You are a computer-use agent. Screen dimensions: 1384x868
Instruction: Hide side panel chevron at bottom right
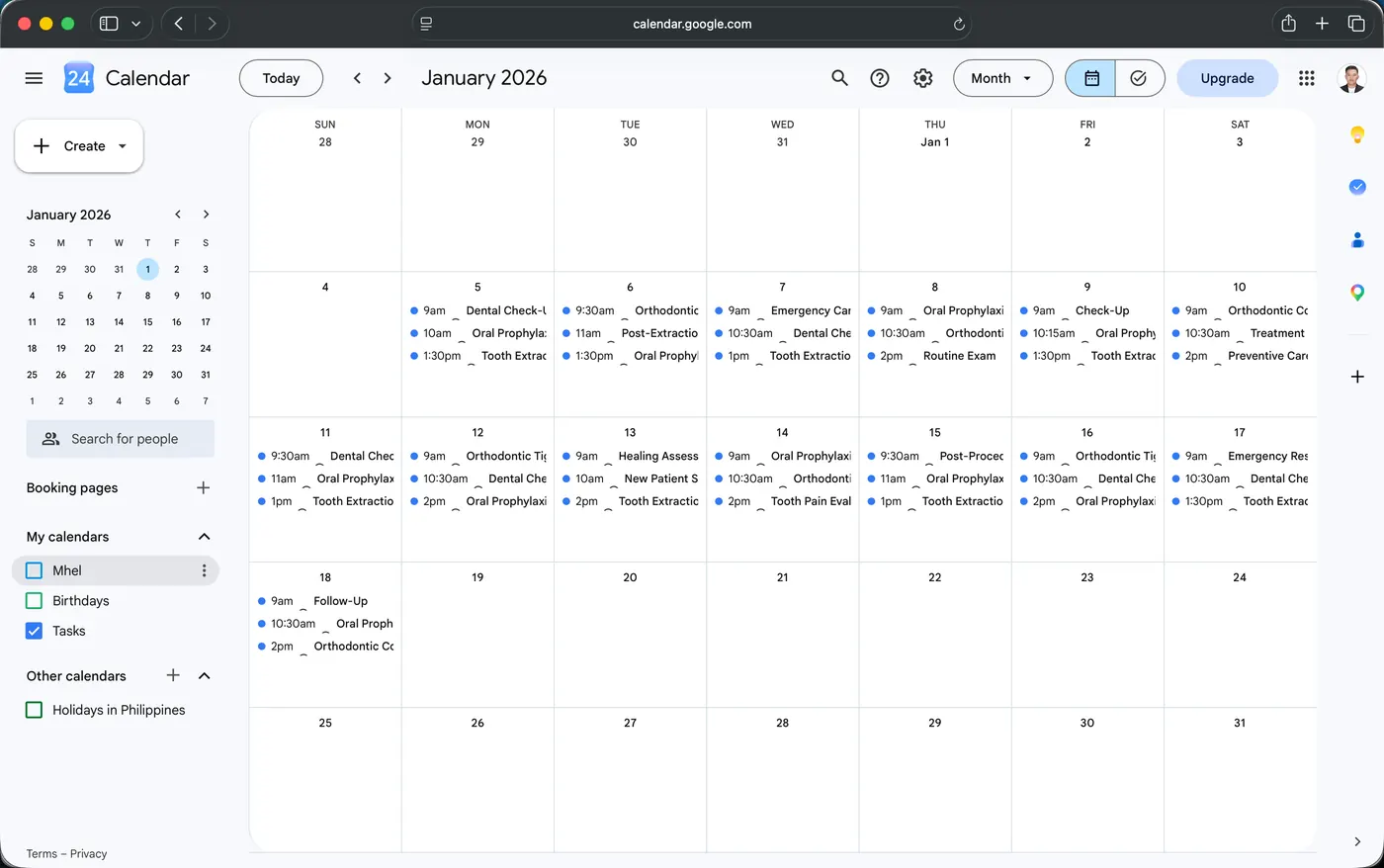coord(1357,841)
